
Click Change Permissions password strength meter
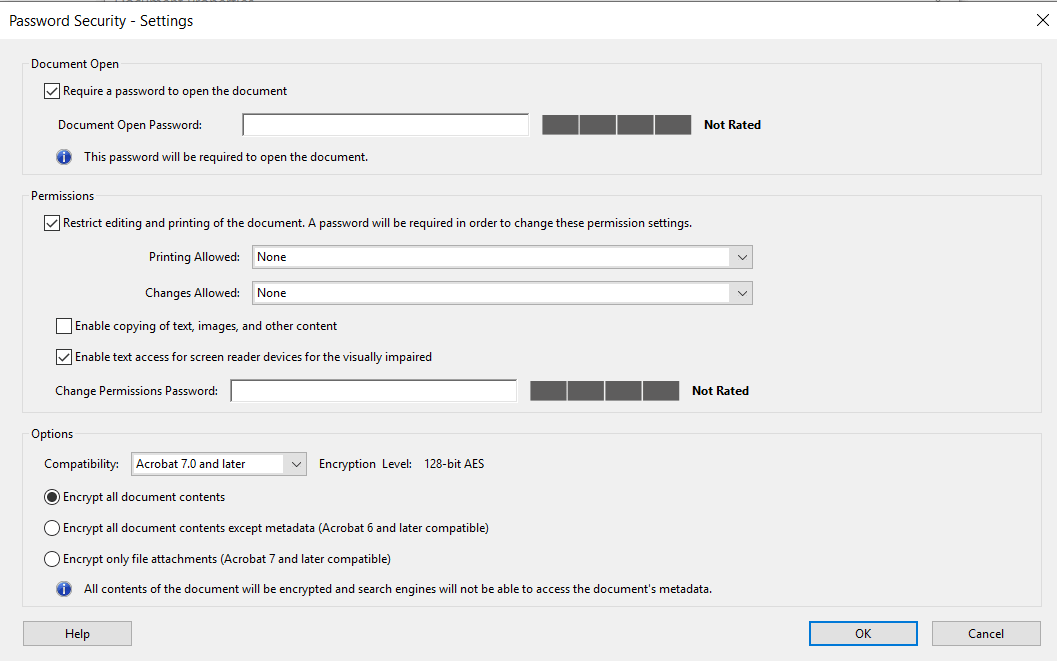click(x=605, y=391)
